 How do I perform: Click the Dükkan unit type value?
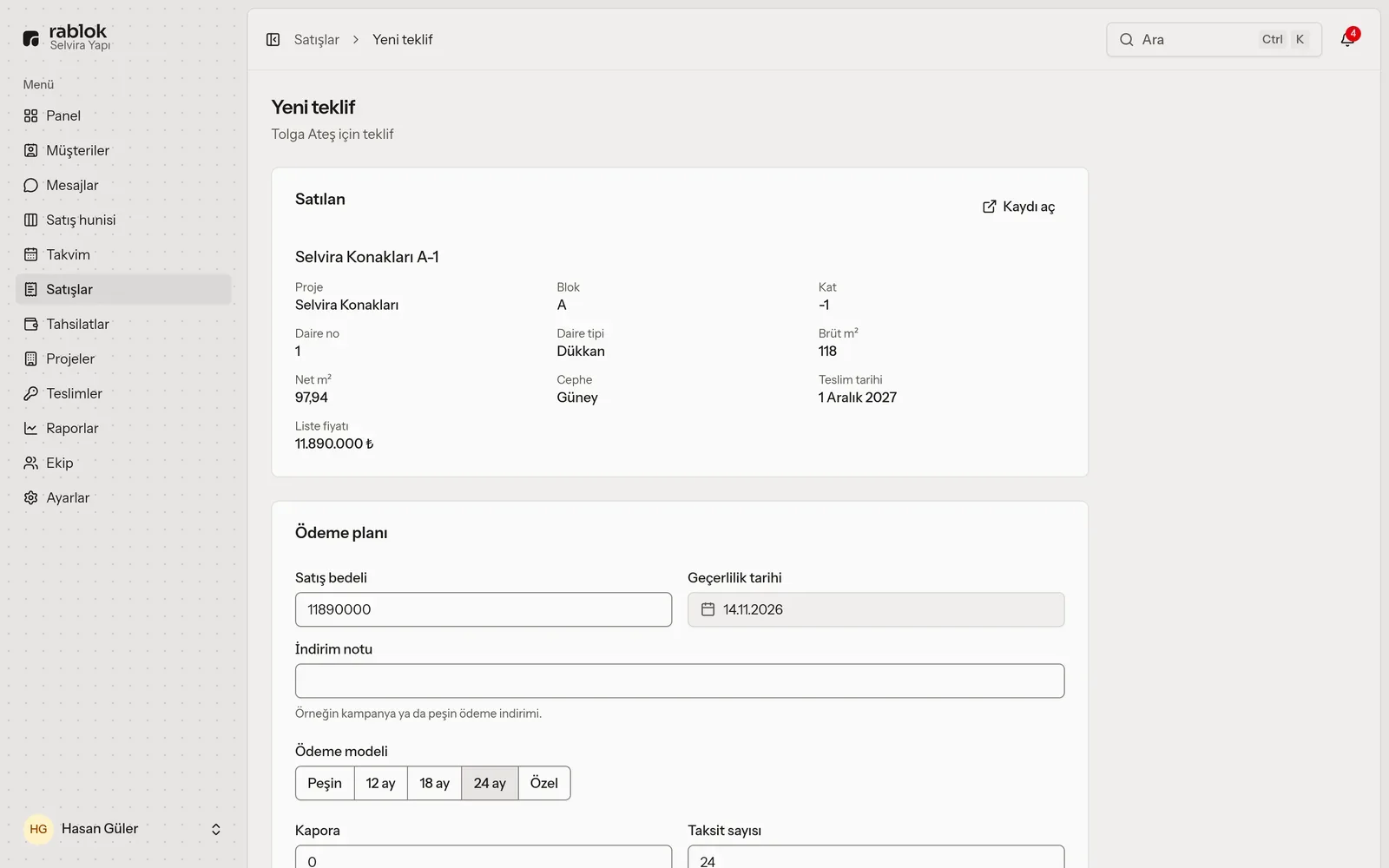581,352
